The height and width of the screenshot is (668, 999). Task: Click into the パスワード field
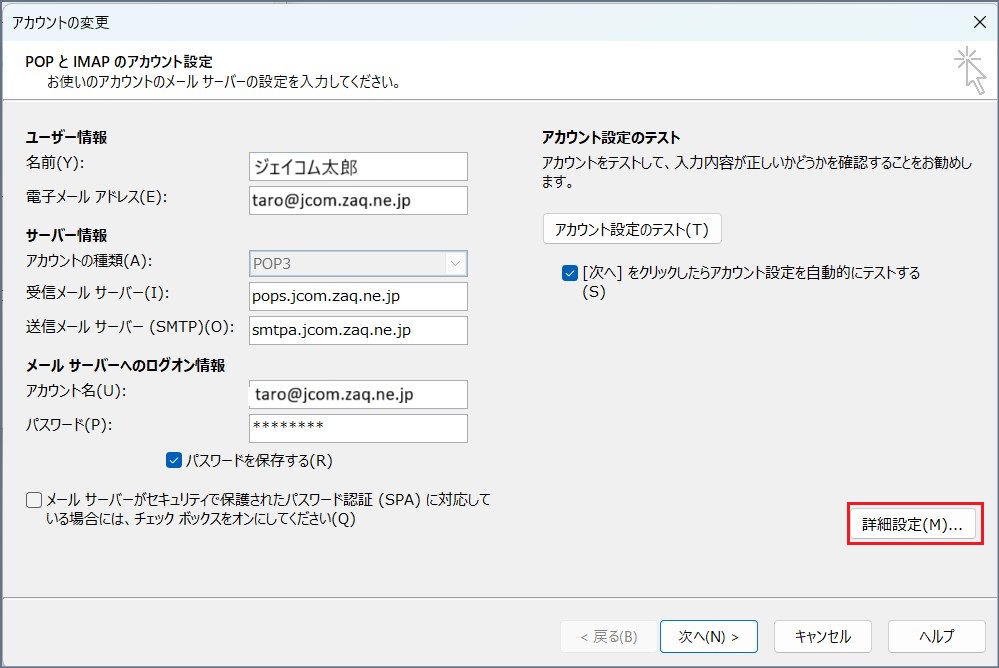pyautogui.click(x=358, y=427)
